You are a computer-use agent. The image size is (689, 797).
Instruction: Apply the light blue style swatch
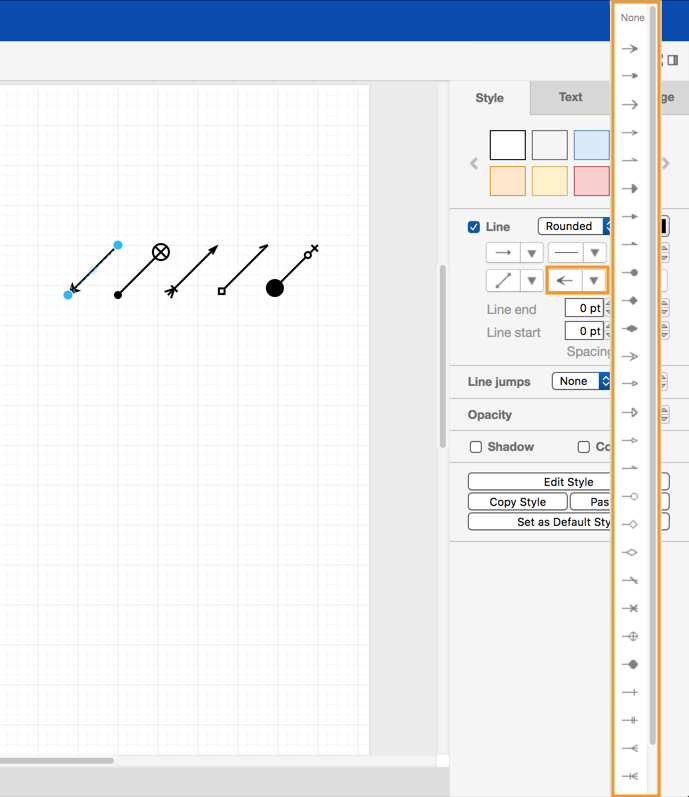[591, 145]
